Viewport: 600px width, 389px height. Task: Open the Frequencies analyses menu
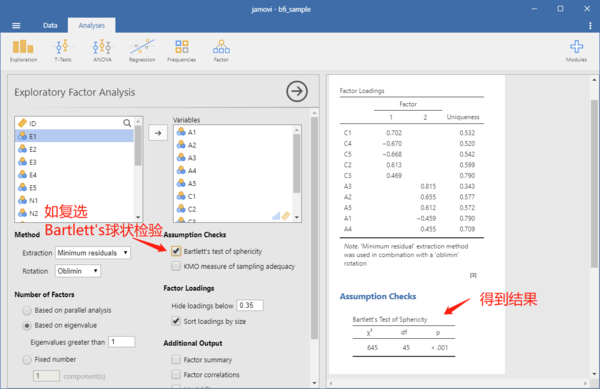181,51
